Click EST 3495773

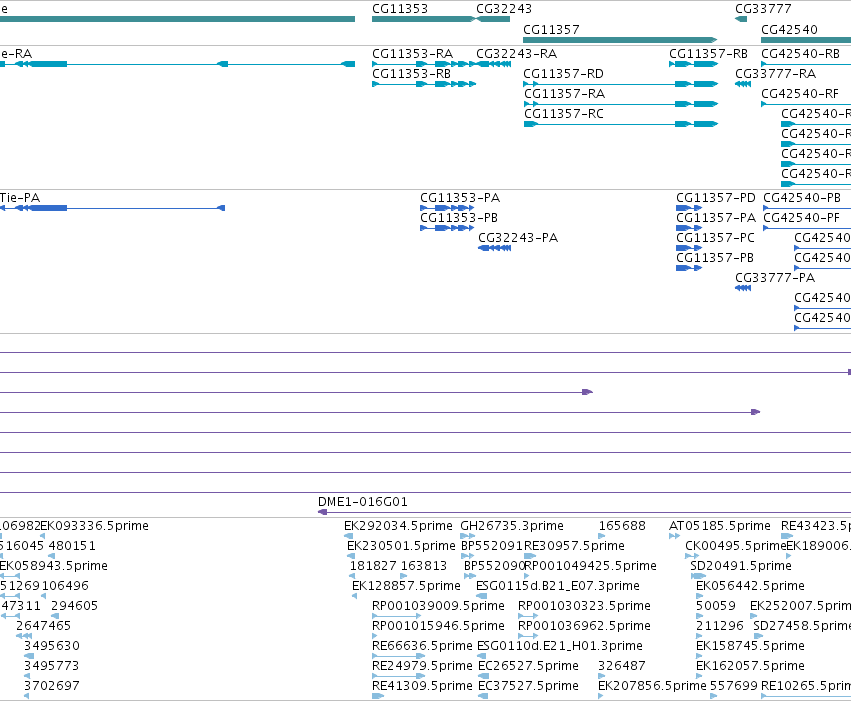[52, 666]
